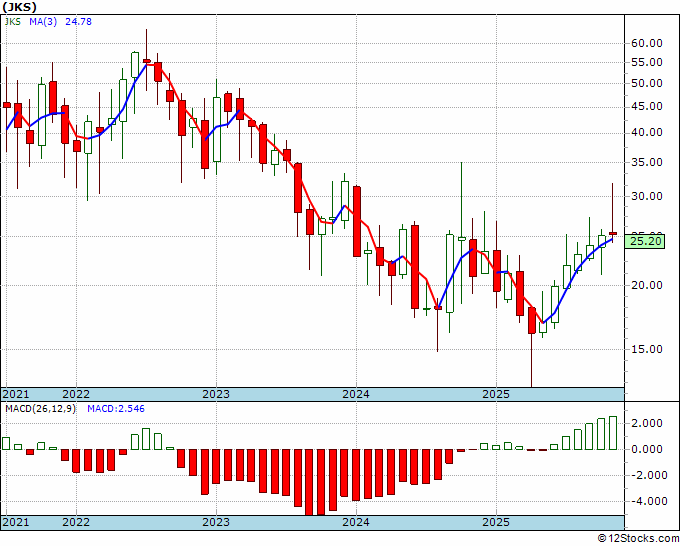Viewport: 680px width, 546px height.
Task: Click 2023 on the price chart timeline
Action: 216,394
